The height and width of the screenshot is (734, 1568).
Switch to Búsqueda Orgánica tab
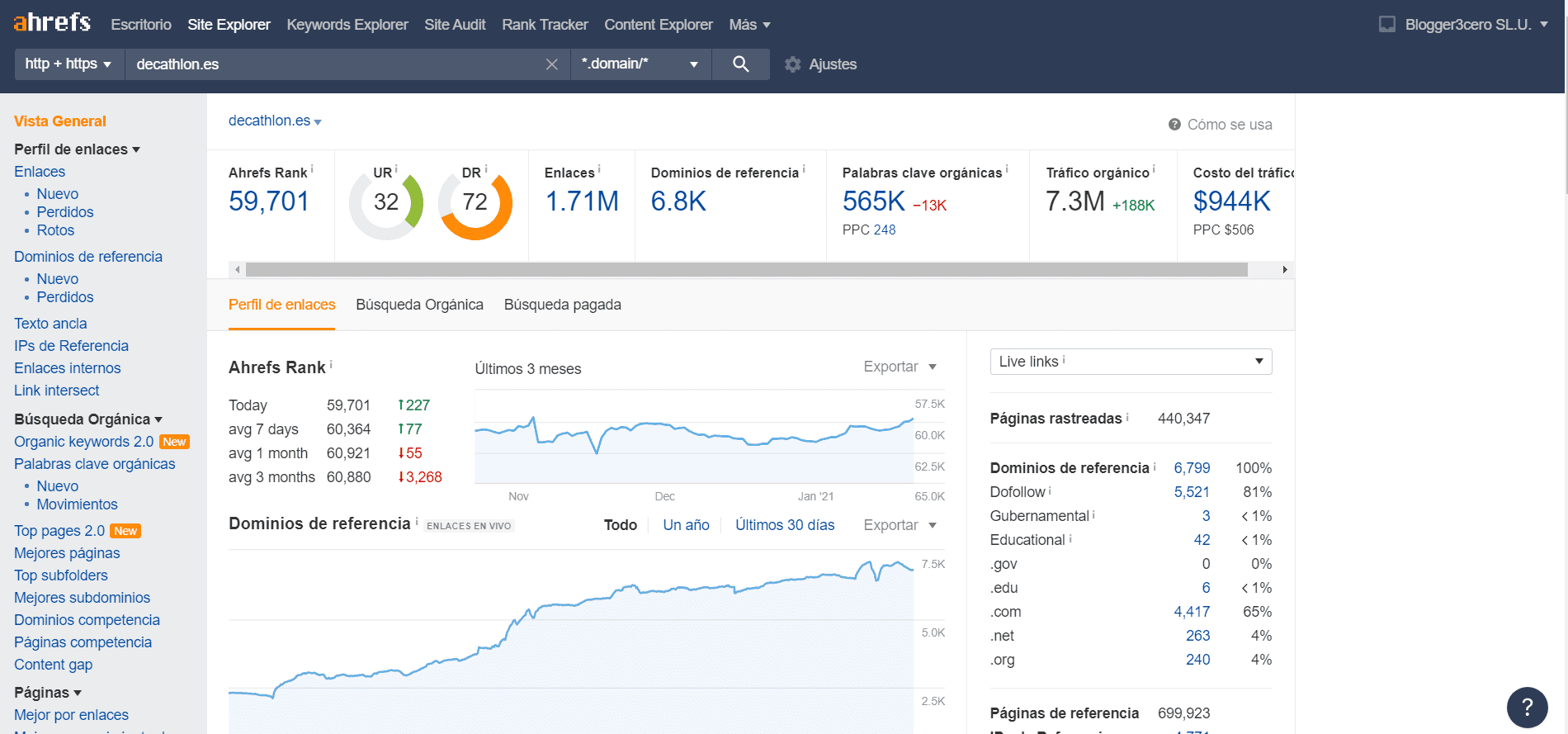click(x=419, y=305)
